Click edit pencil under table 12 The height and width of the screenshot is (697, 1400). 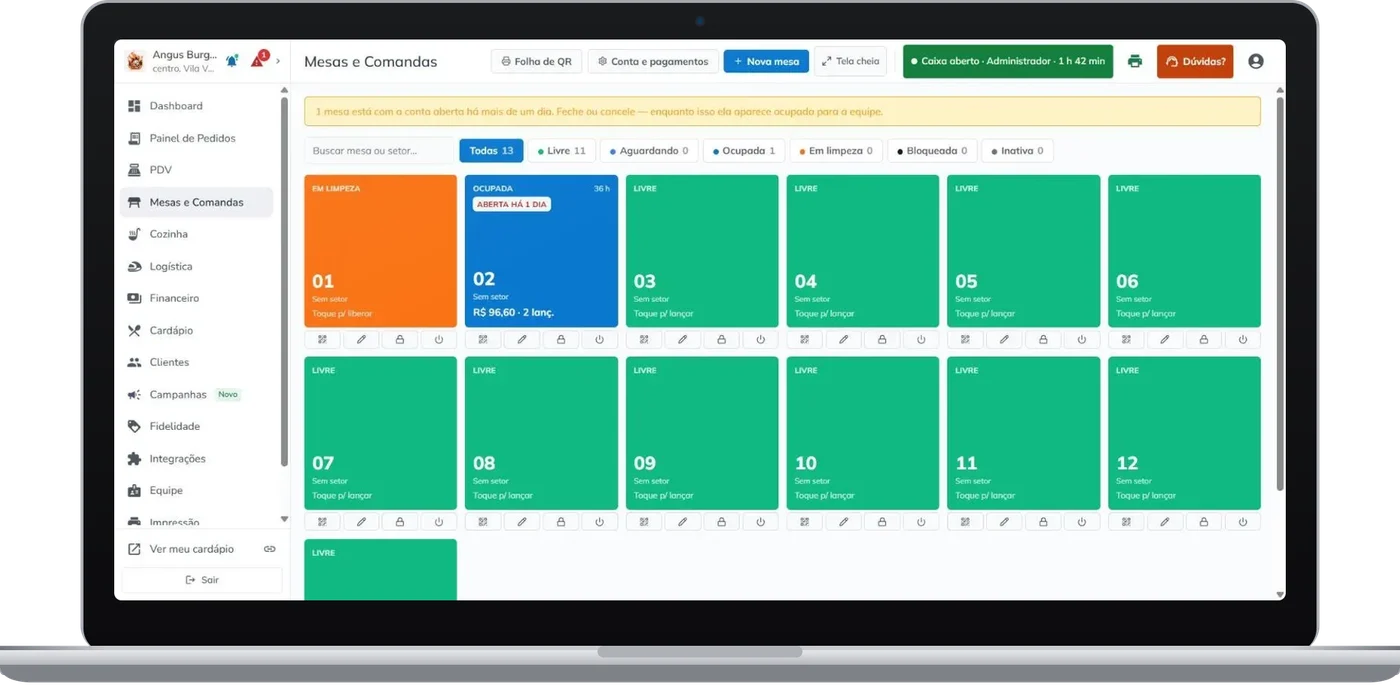coord(1165,522)
